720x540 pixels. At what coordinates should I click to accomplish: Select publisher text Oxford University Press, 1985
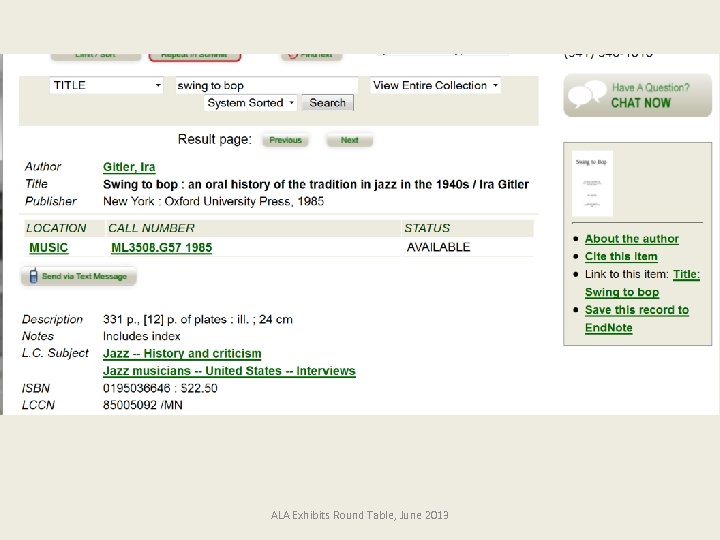[244, 202]
